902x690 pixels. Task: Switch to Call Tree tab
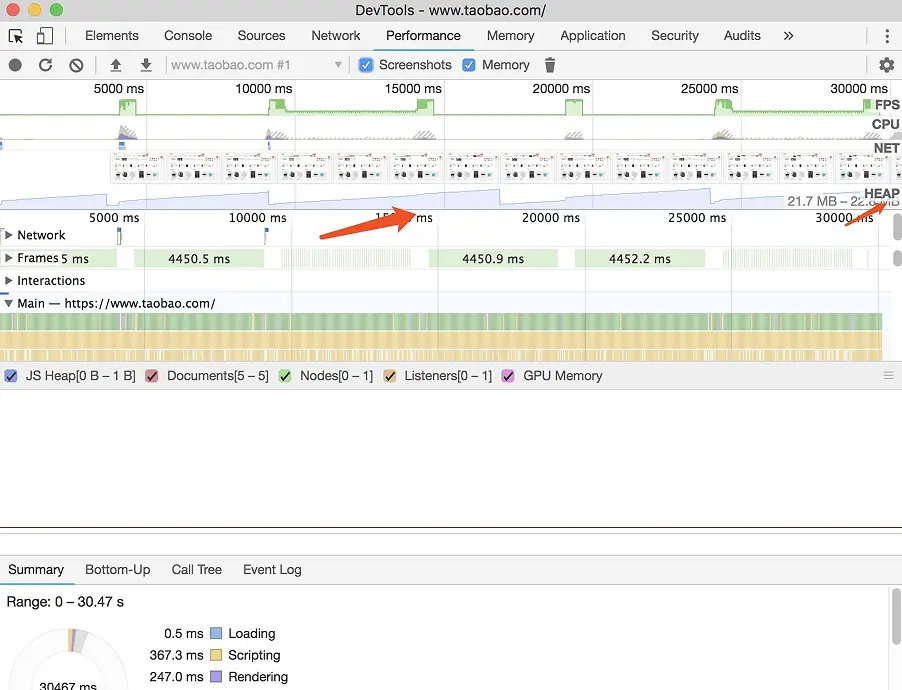pyautogui.click(x=196, y=570)
